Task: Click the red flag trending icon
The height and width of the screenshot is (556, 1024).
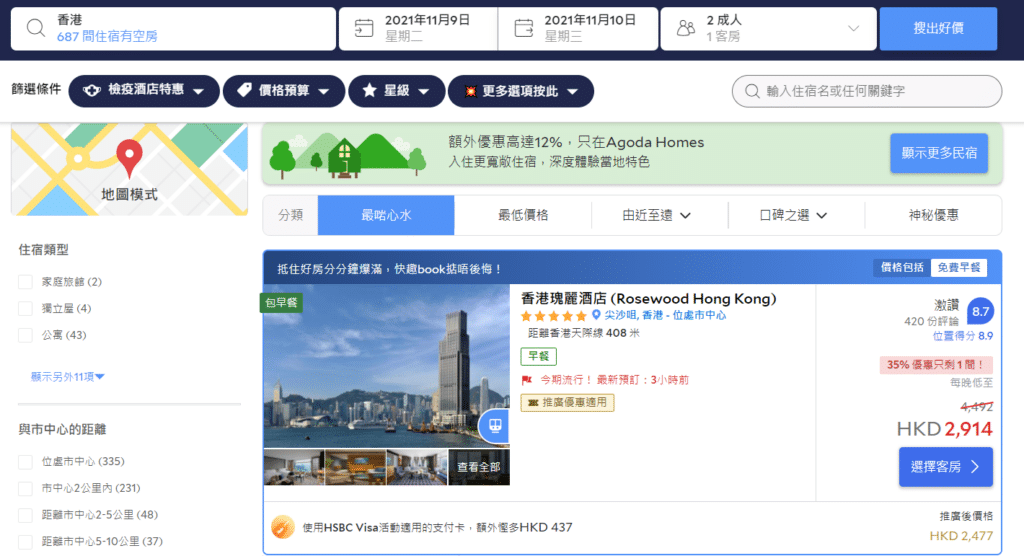Action: (x=527, y=380)
